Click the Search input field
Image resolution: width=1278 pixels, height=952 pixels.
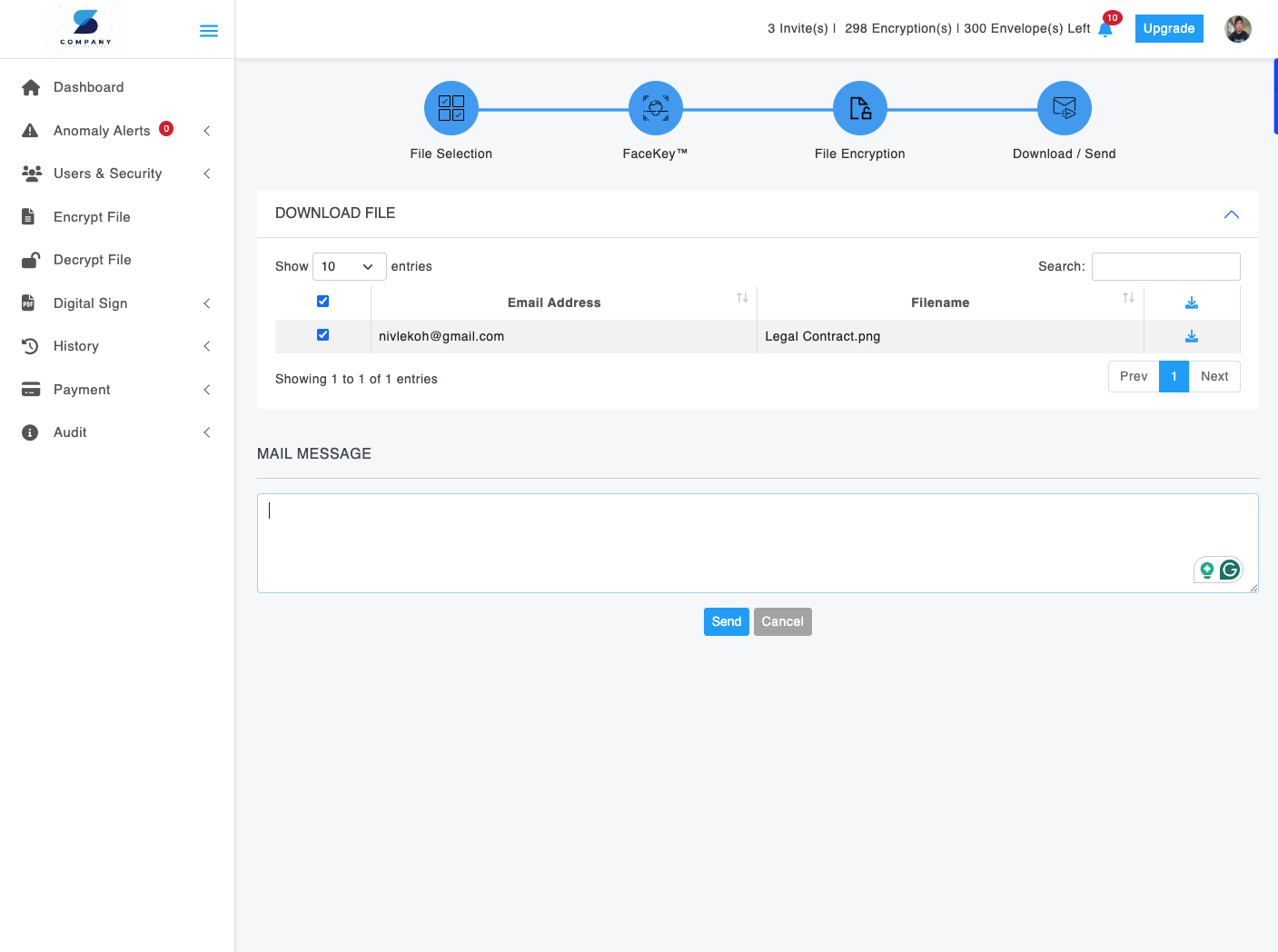pyautogui.click(x=1165, y=266)
